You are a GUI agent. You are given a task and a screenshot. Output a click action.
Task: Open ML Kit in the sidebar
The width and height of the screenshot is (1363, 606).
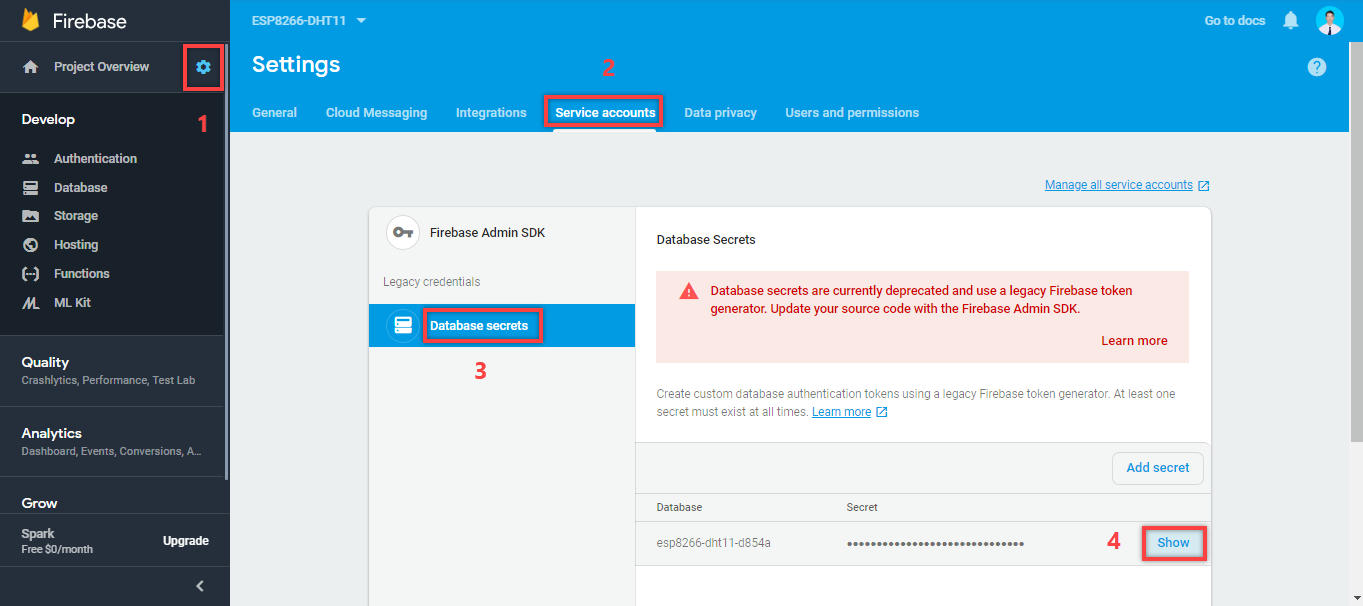72,303
